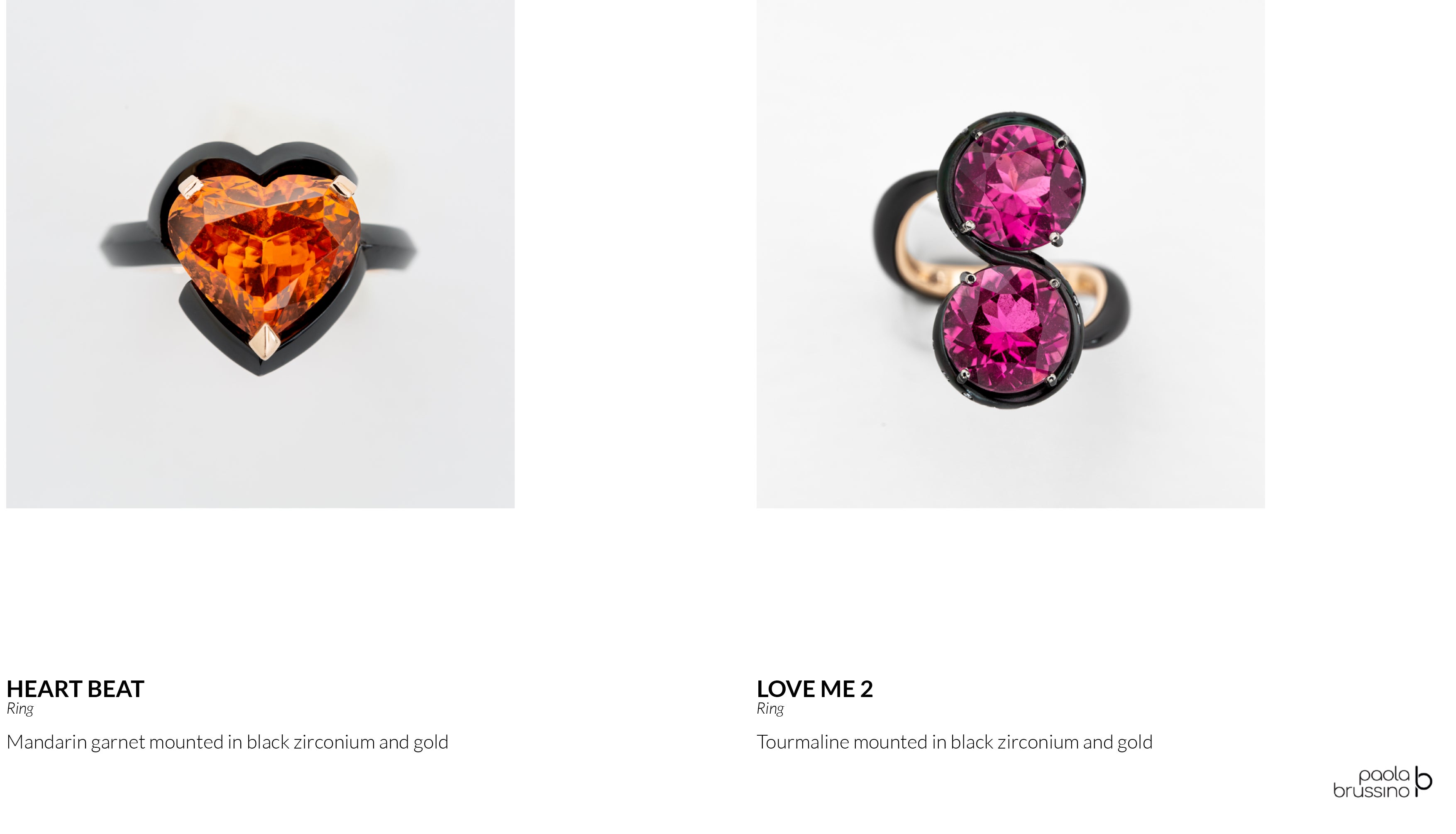Image resolution: width=1456 pixels, height=834 pixels.
Task: Click the word 'paola' in the logo
Action: coord(1384,775)
